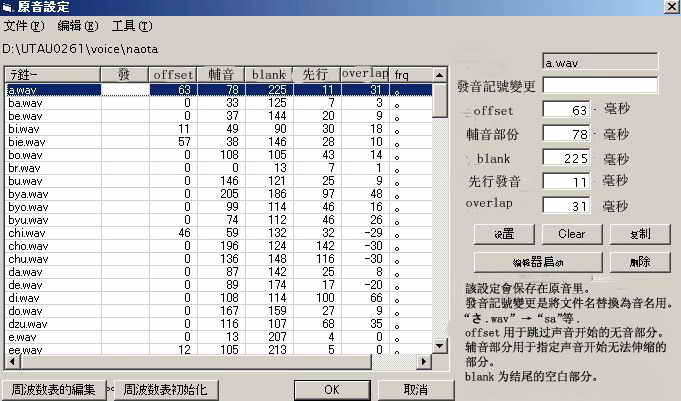This screenshot has height=401, width=681.
Task: Click ee.wav blank value 213
Action: 278,349
